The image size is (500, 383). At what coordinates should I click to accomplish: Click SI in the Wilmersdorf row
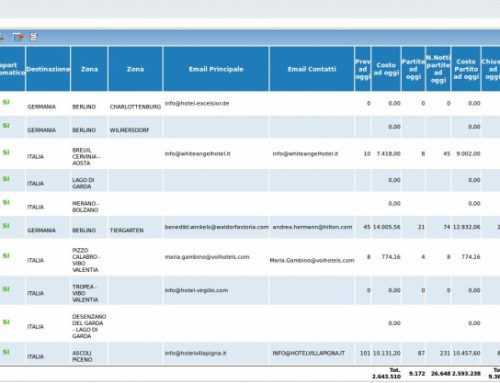(6, 126)
